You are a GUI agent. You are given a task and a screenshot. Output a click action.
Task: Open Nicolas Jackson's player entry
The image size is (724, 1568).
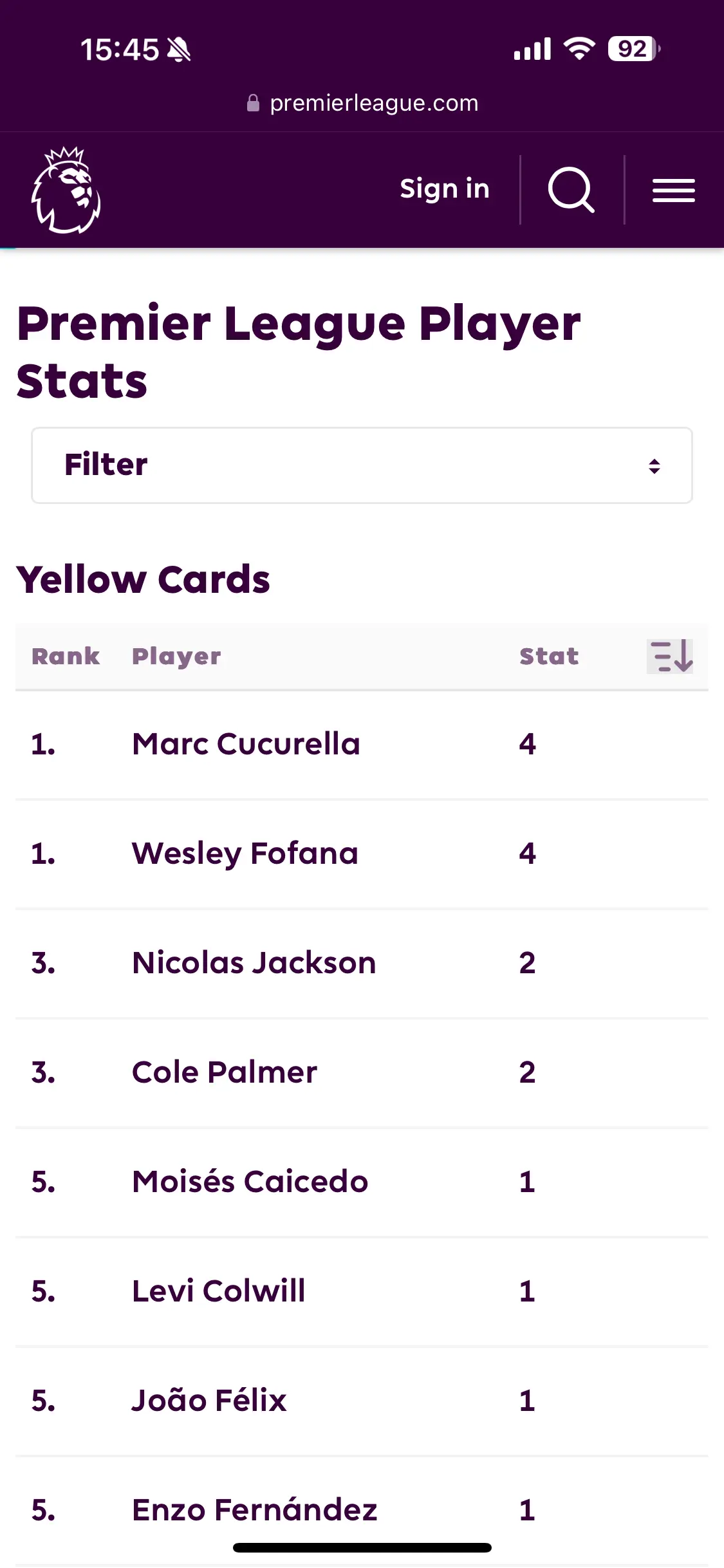point(362,964)
